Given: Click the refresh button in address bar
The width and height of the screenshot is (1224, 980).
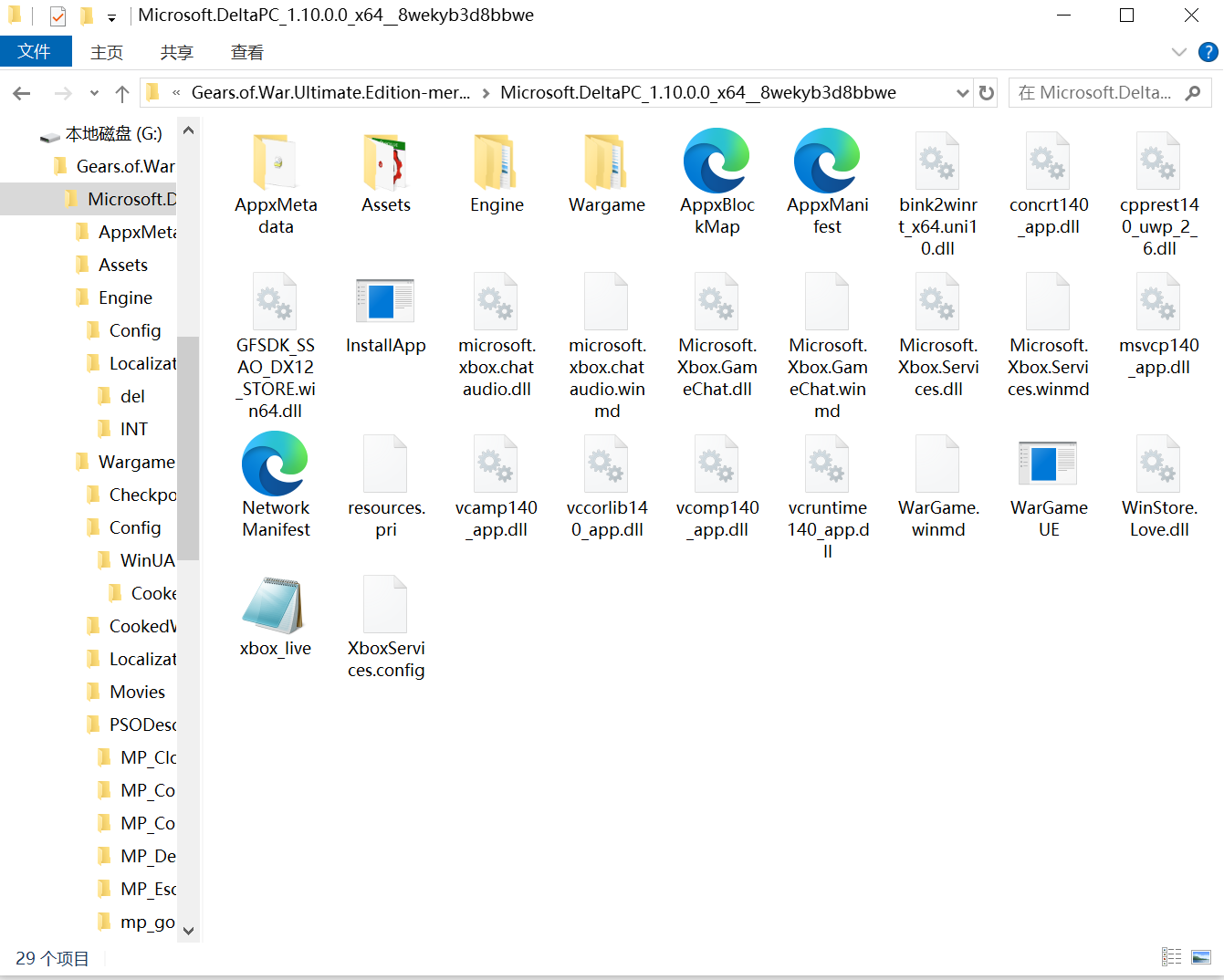Looking at the screenshot, I should [x=986, y=93].
